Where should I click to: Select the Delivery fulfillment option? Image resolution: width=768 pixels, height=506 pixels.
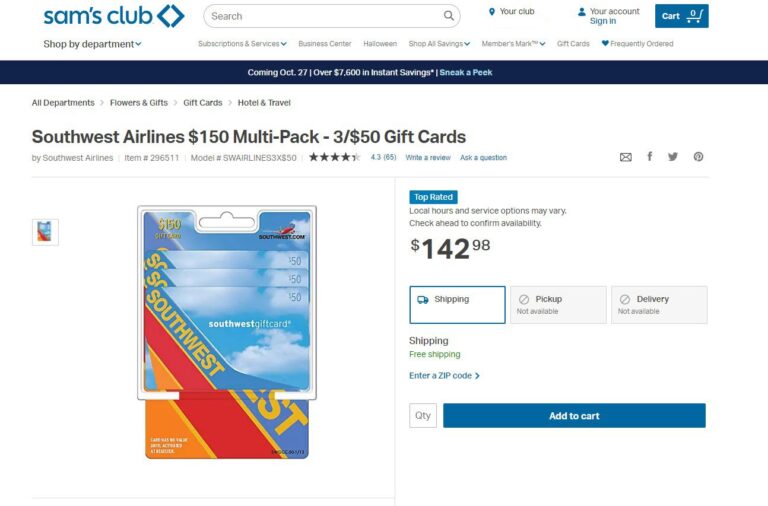pos(659,304)
